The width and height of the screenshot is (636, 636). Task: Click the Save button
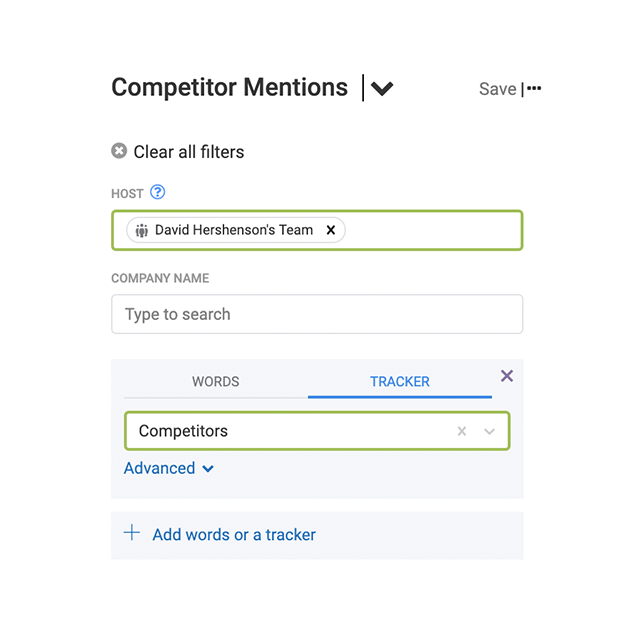point(497,89)
